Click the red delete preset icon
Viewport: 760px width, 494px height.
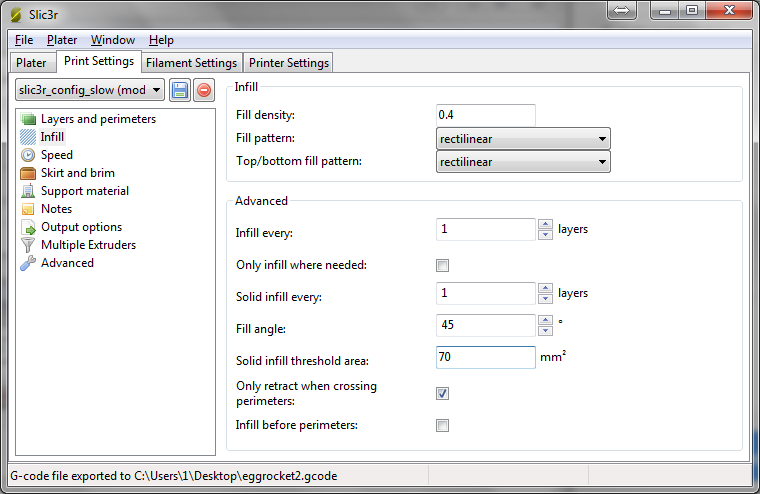point(203,91)
